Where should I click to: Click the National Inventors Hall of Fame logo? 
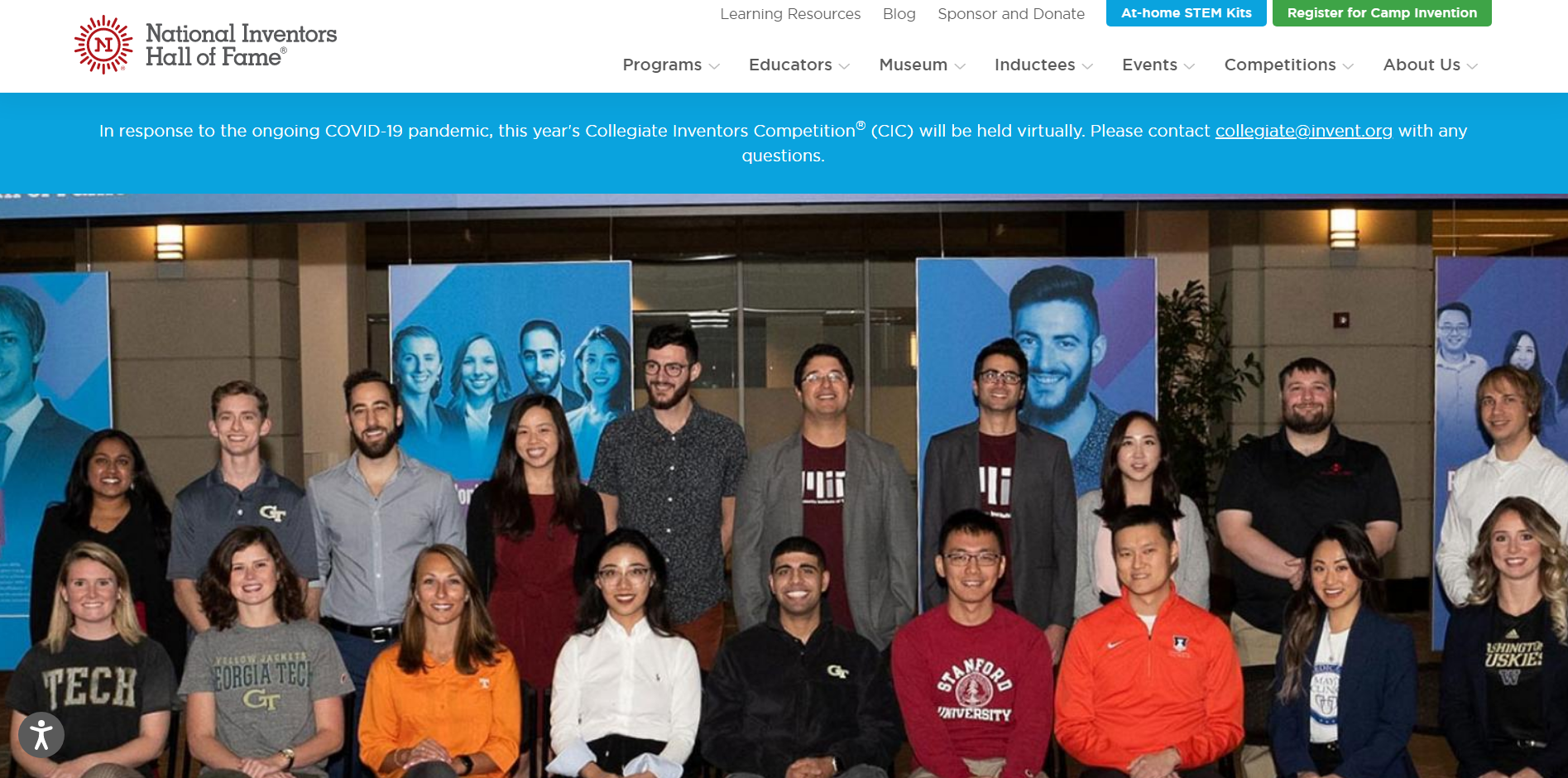[205, 46]
